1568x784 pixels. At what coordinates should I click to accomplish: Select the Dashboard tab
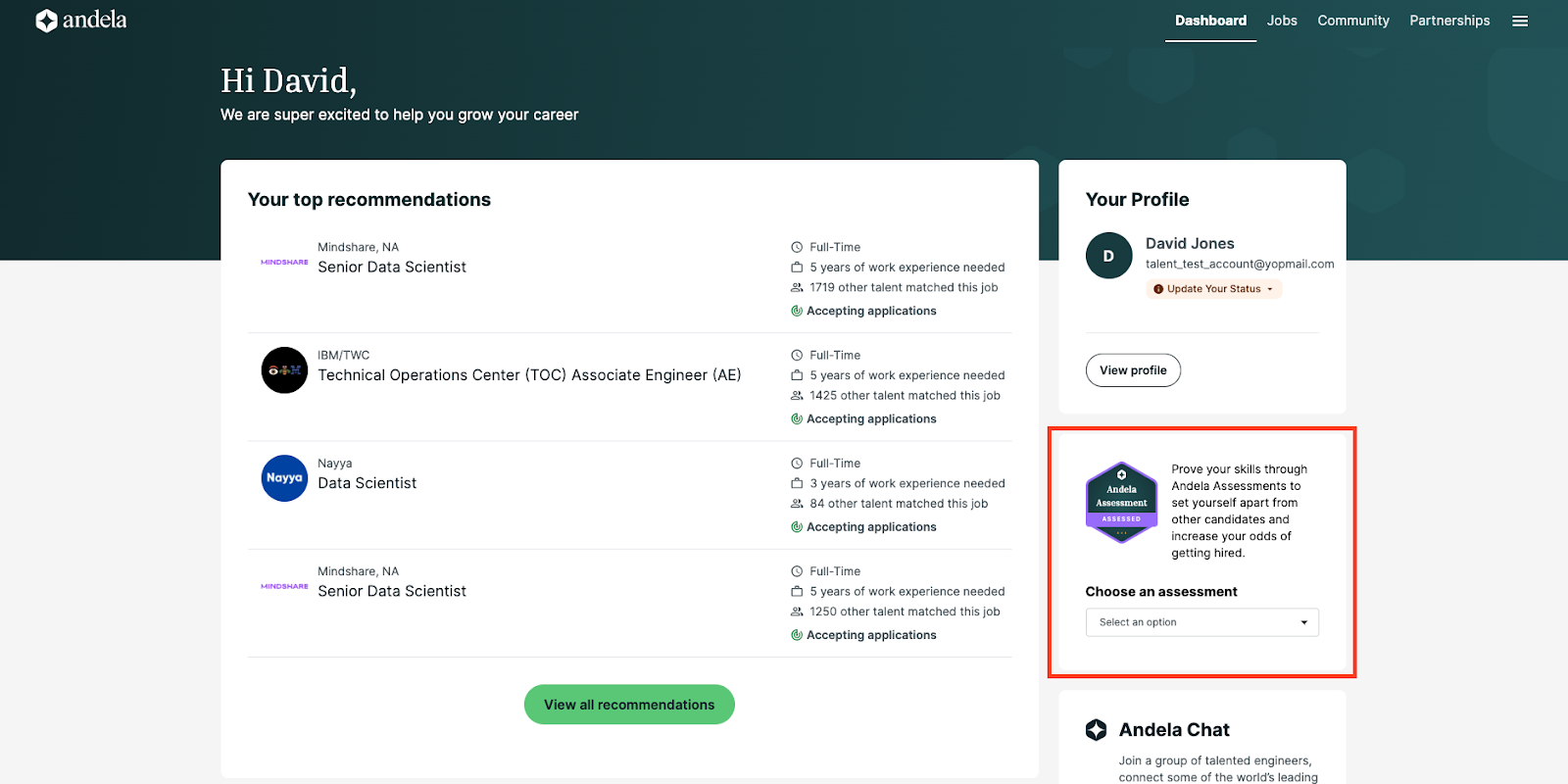1210,21
